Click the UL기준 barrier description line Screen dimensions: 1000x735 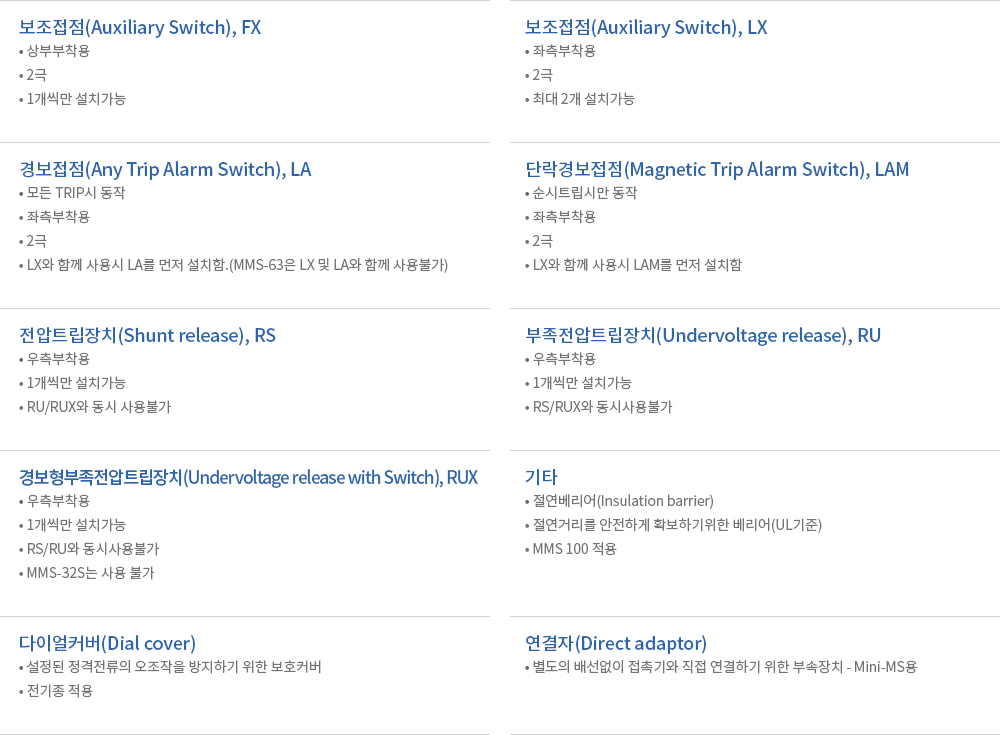click(676, 525)
